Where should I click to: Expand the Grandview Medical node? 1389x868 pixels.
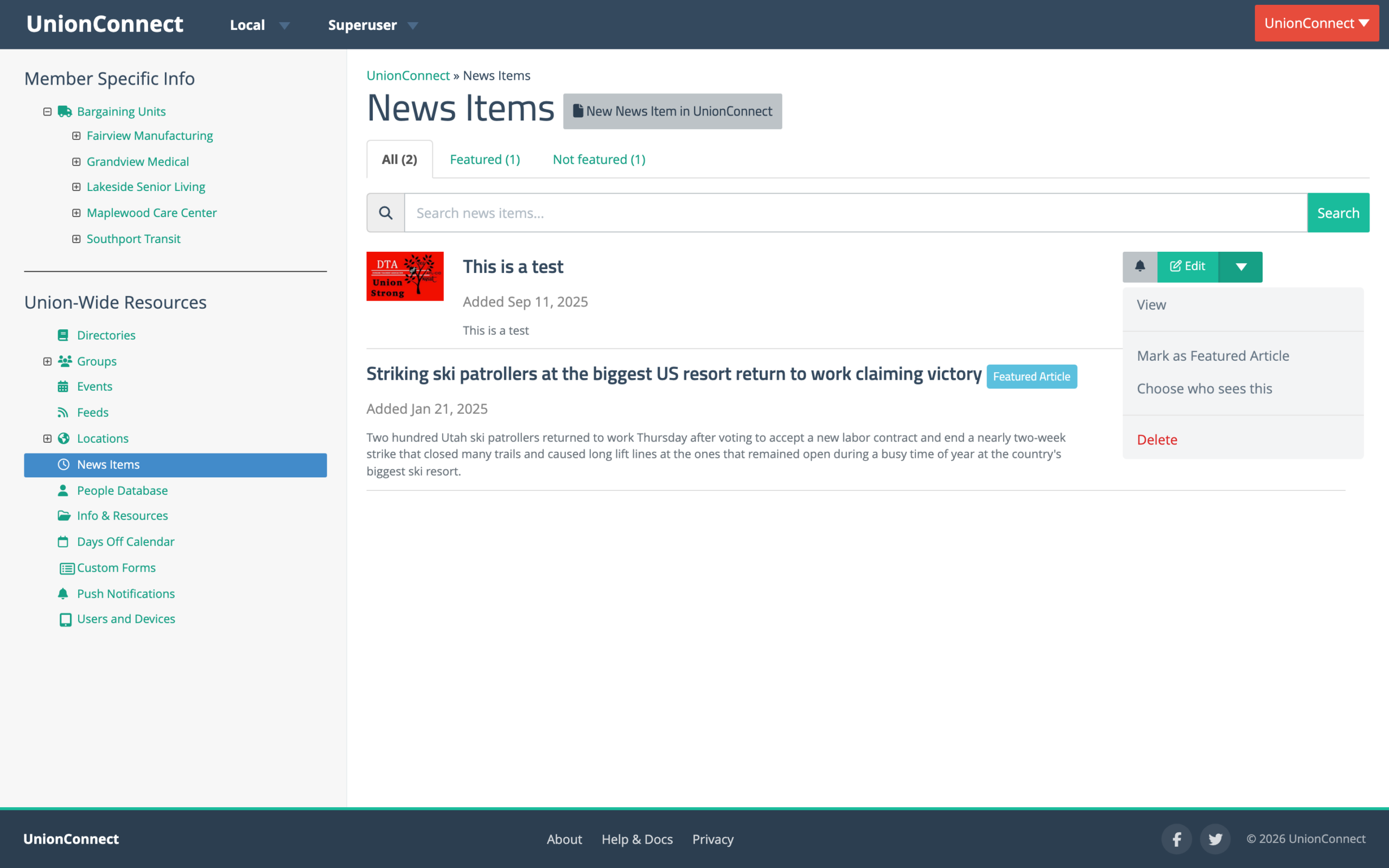click(x=77, y=162)
